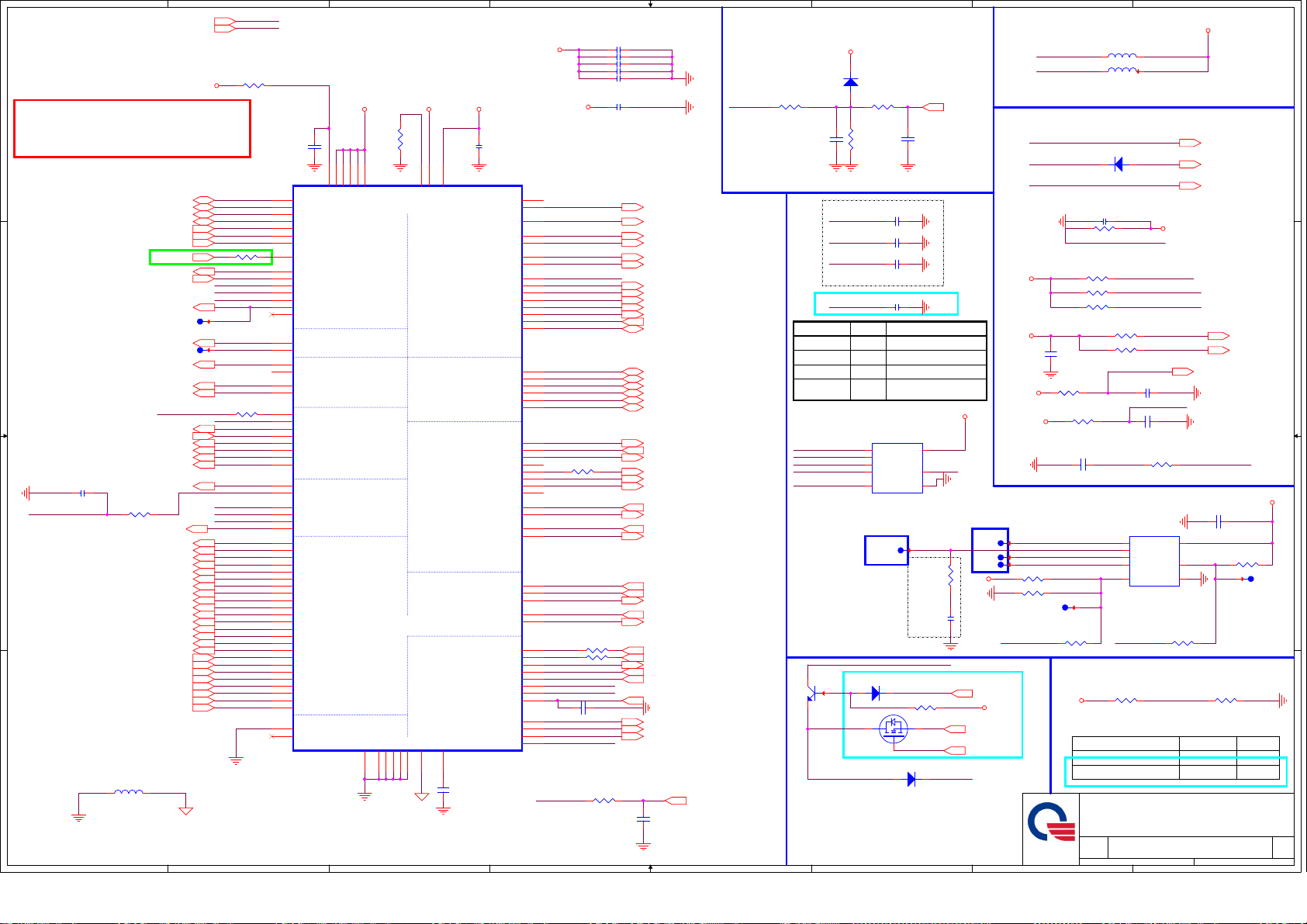The width and height of the screenshot is (1307, 924).
Task: Click the inductor at bottom left corner
Action: [128, 792]
